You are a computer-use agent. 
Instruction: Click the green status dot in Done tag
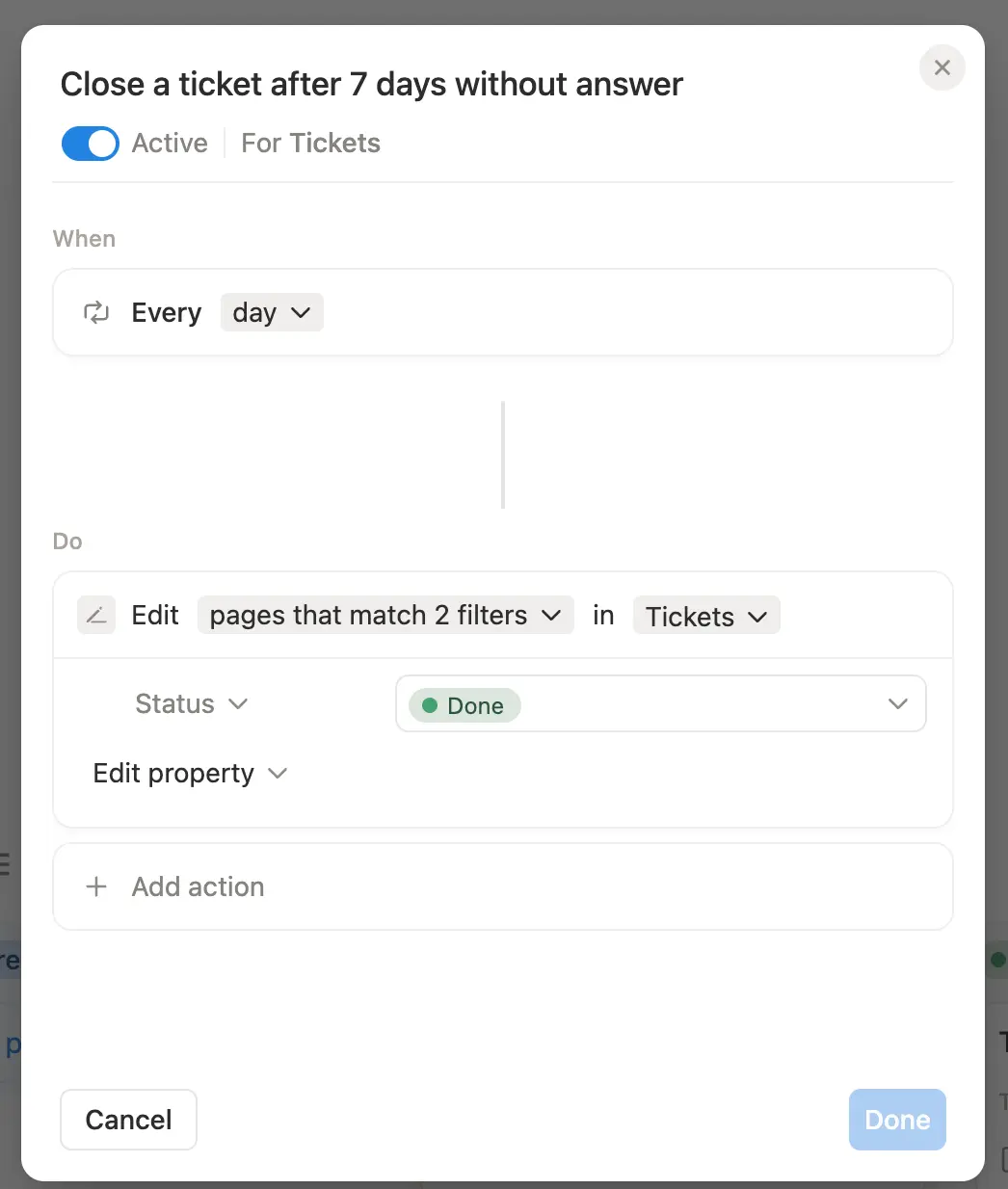(x=431, y=705)
